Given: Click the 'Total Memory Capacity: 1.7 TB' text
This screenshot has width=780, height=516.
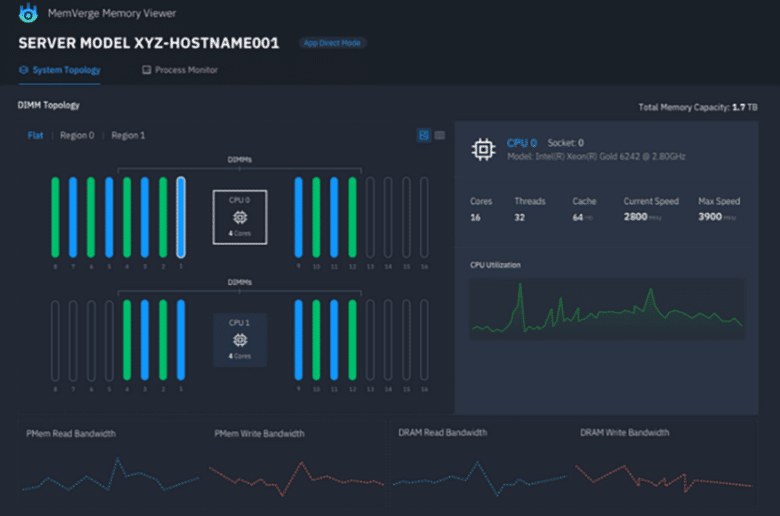Looking at the screenshot, I should pyautogui.click(x=698, y=107).
